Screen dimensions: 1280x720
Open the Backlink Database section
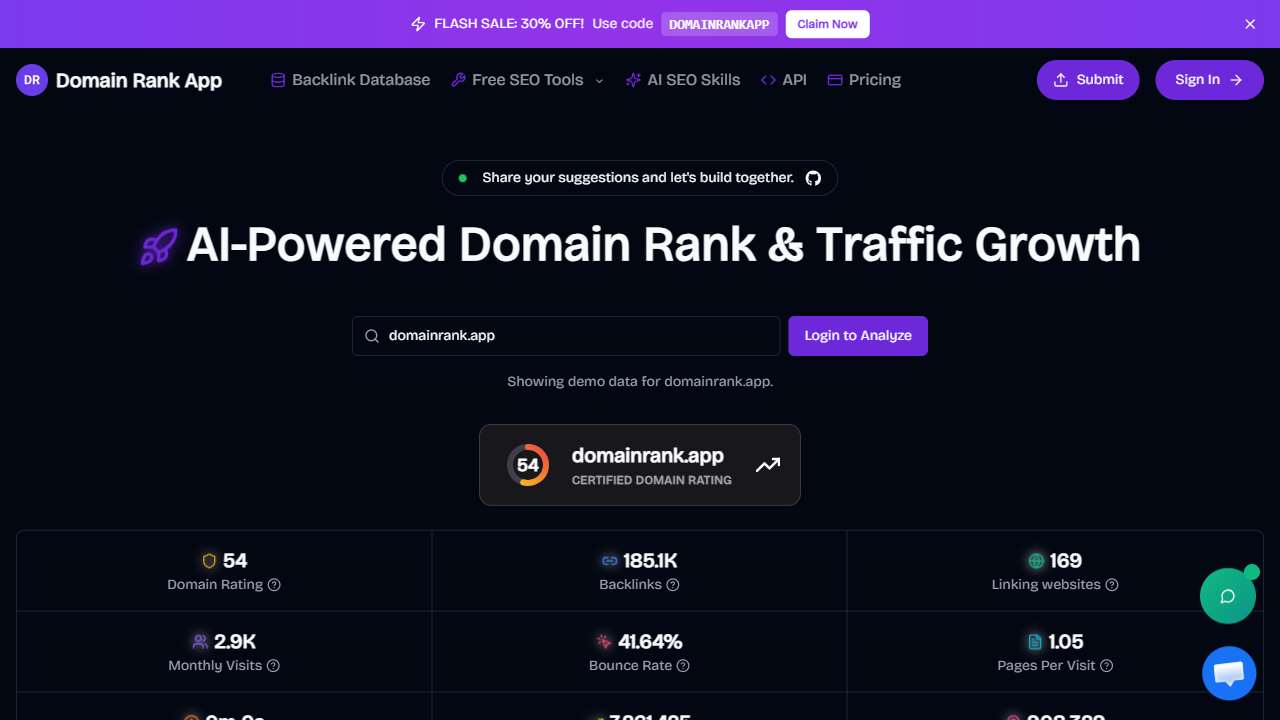pos(350,79)
